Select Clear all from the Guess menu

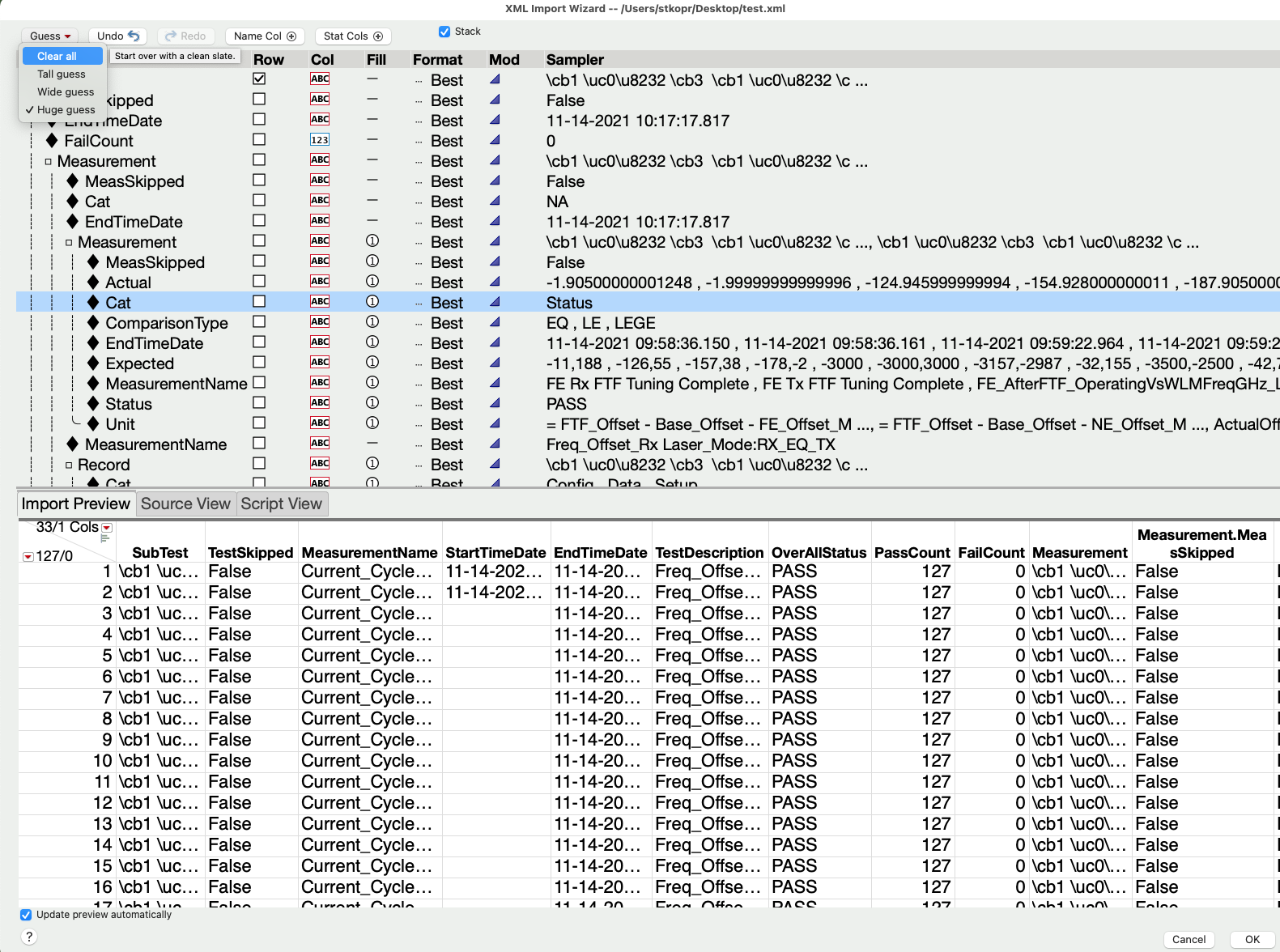57,56
